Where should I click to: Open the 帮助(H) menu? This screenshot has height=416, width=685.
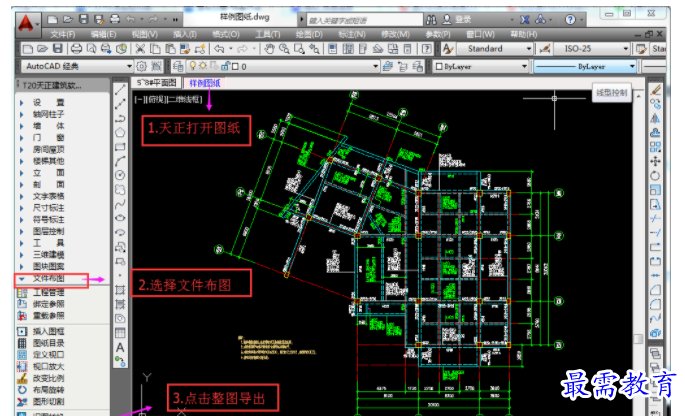(523, 34)
